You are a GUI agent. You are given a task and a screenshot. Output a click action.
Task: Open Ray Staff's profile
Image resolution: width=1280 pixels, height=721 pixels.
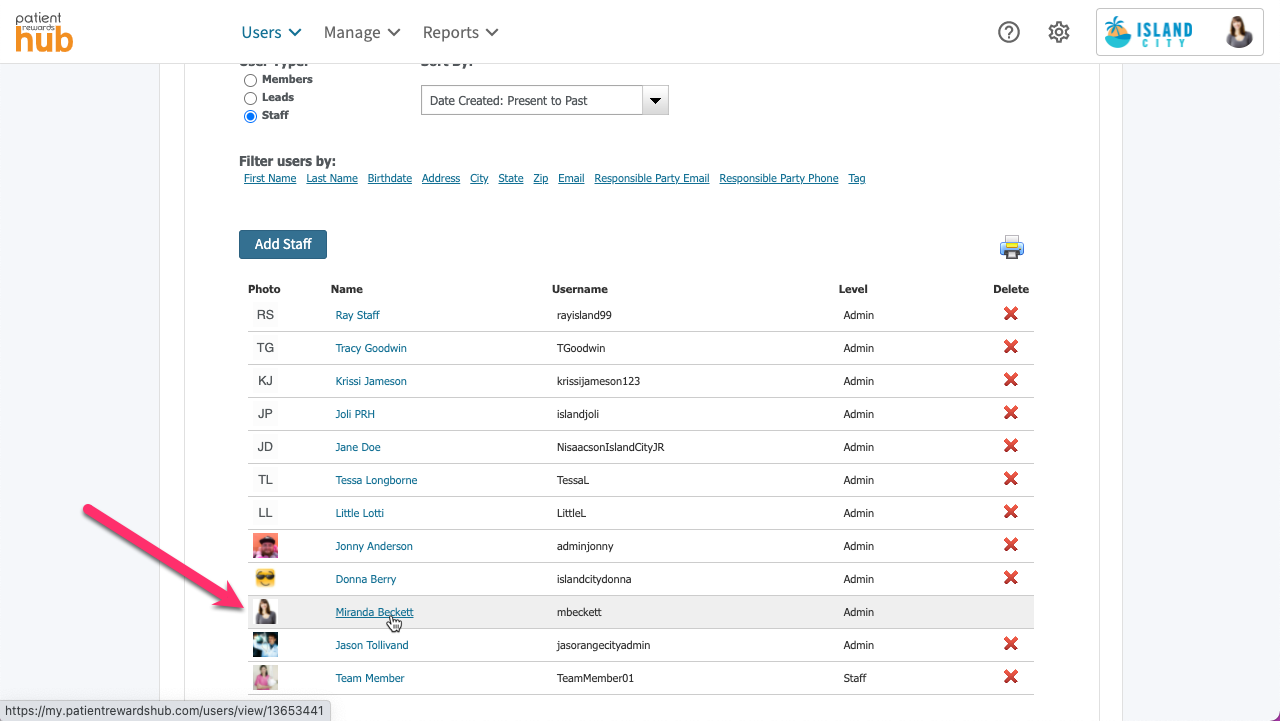(x=357, y=315)
